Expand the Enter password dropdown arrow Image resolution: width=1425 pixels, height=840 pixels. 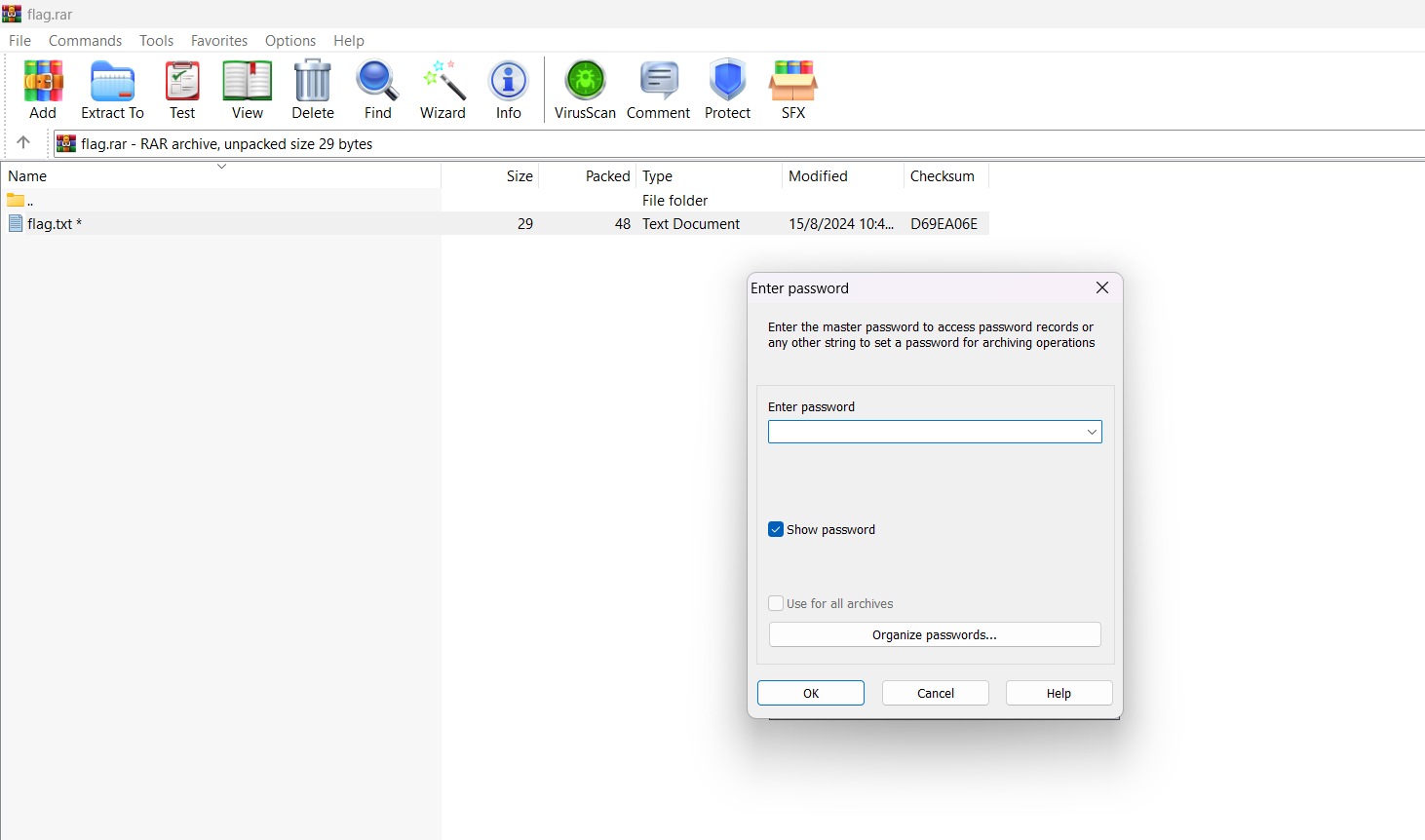click(1092, 432)
